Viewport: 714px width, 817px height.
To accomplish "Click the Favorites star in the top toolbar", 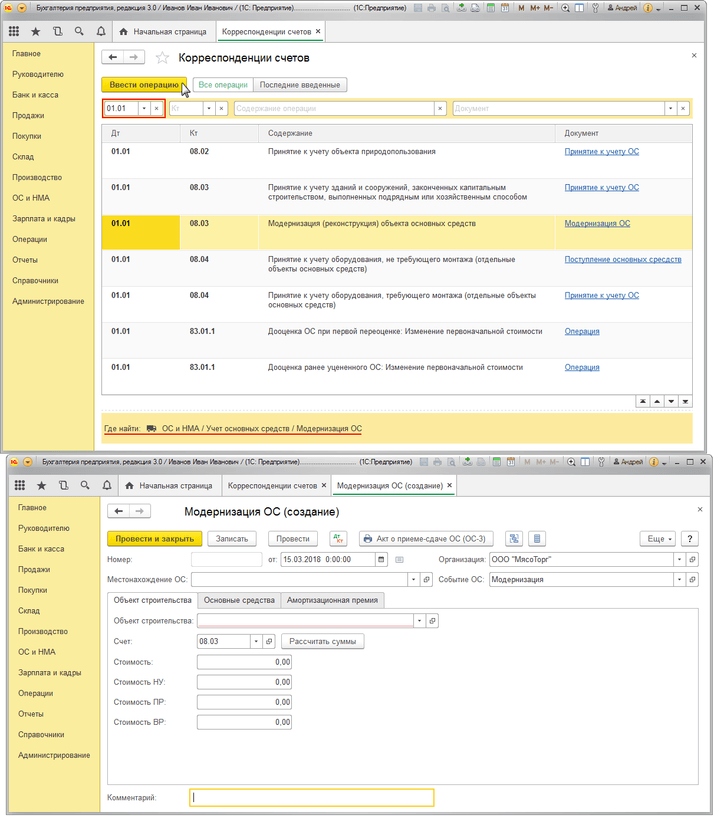I will pyautogui.click(x=41, y=31).
